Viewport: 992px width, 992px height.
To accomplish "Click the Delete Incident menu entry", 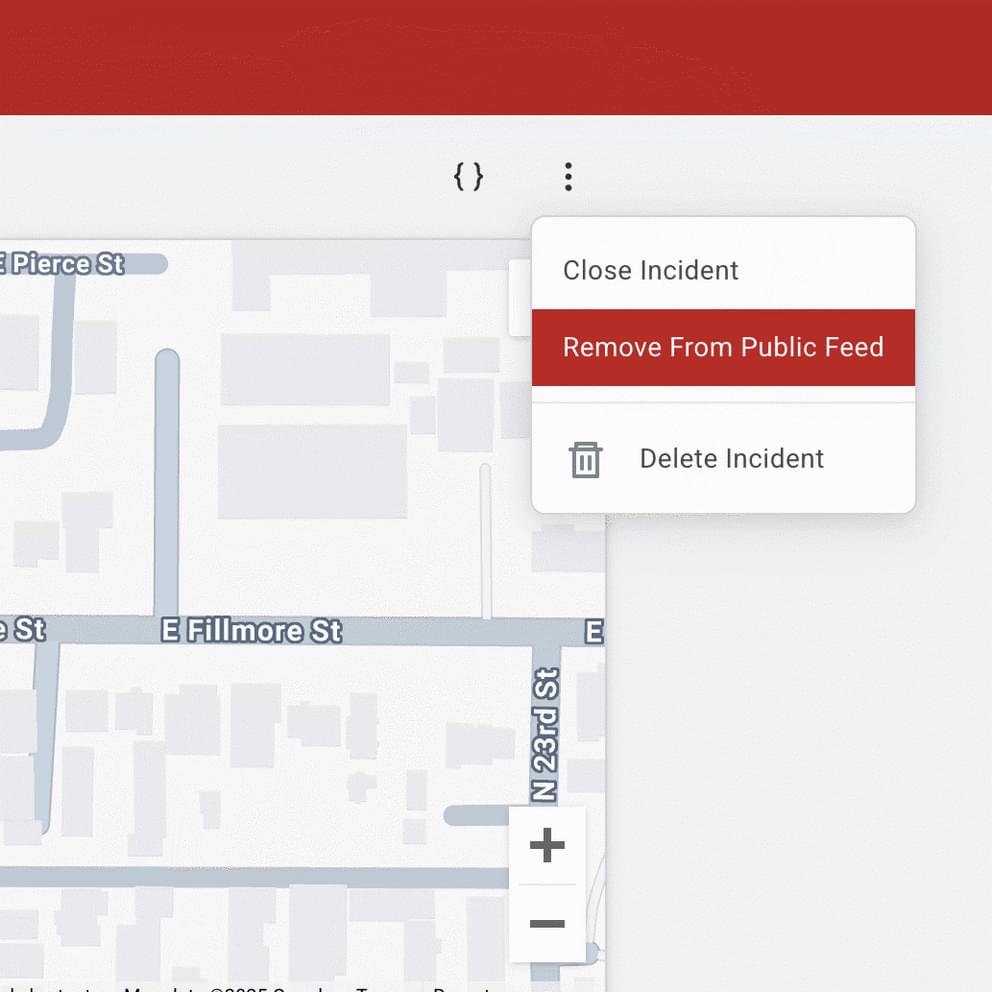I will [730, 458].
